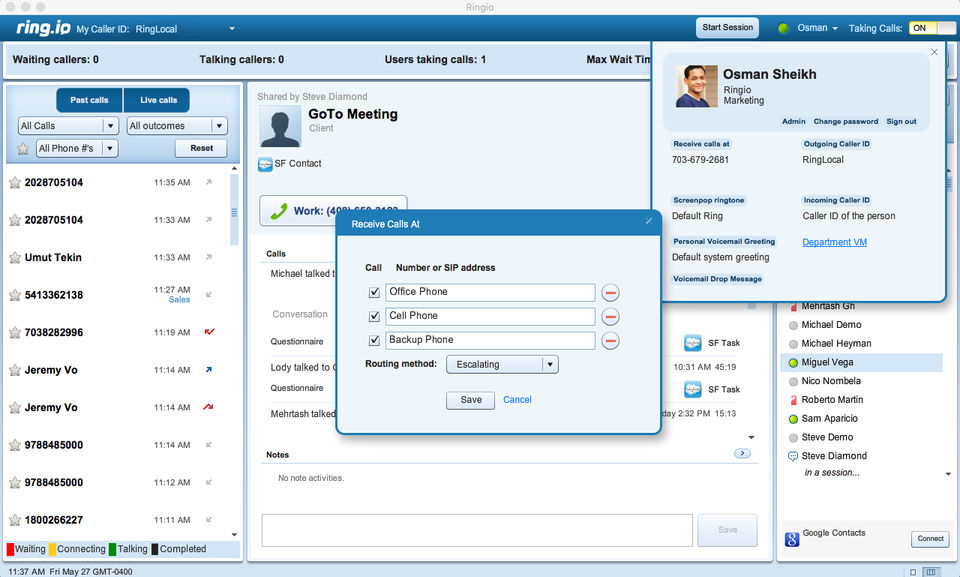This screenshot has height=577, width=960.
Task: Click Miguel Vega's green presence icon
Action: [x=793, y=363]
